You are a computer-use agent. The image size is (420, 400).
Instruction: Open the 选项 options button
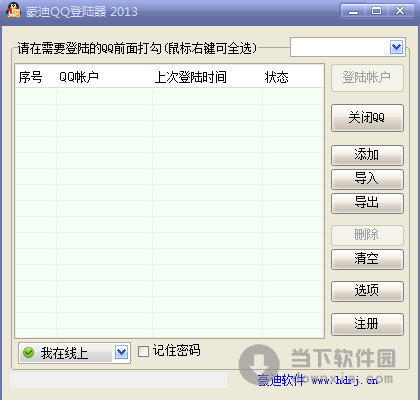point(367,291)
